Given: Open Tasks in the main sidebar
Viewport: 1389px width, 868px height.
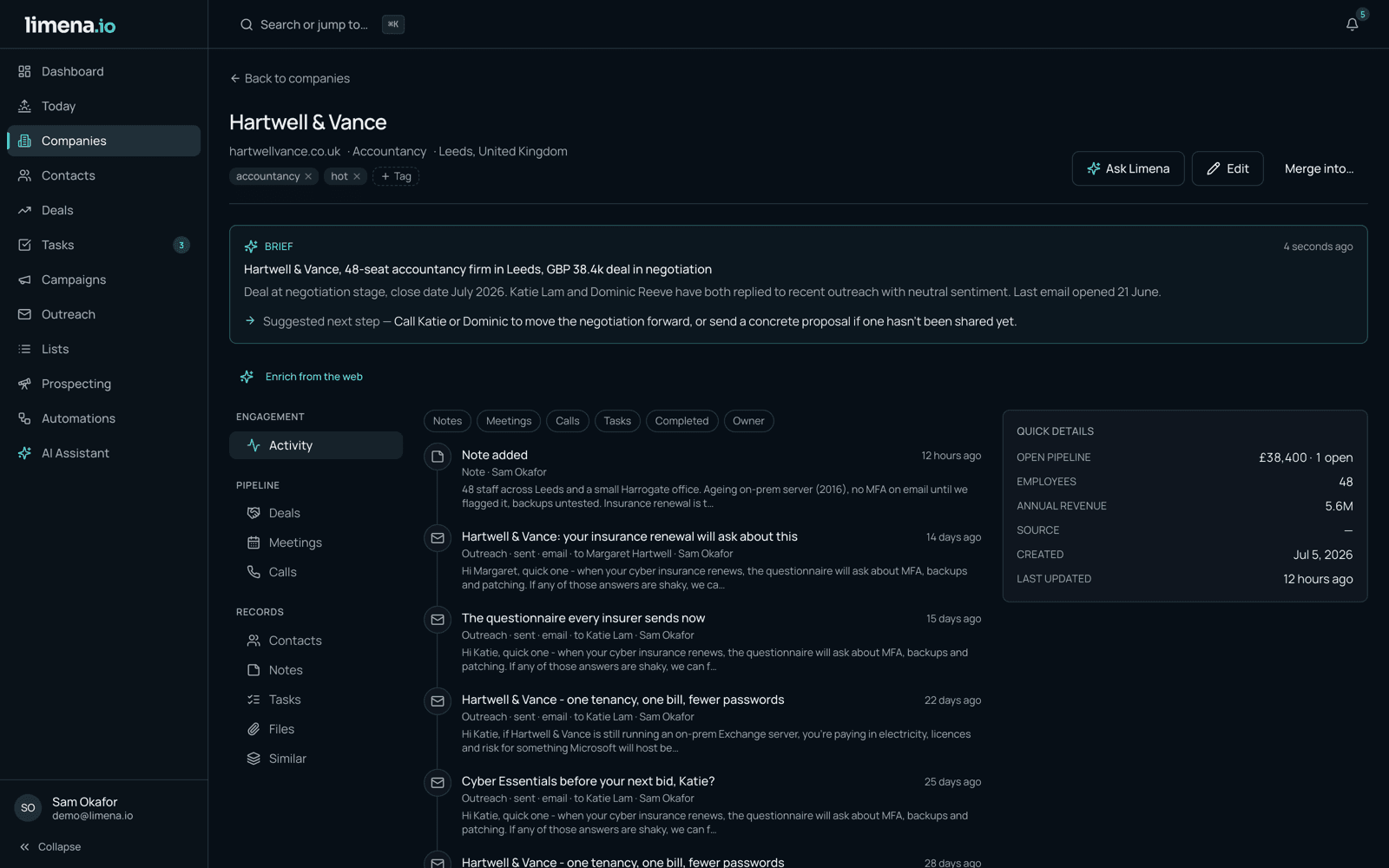Looking at the screenshot, I should point(104,245).
